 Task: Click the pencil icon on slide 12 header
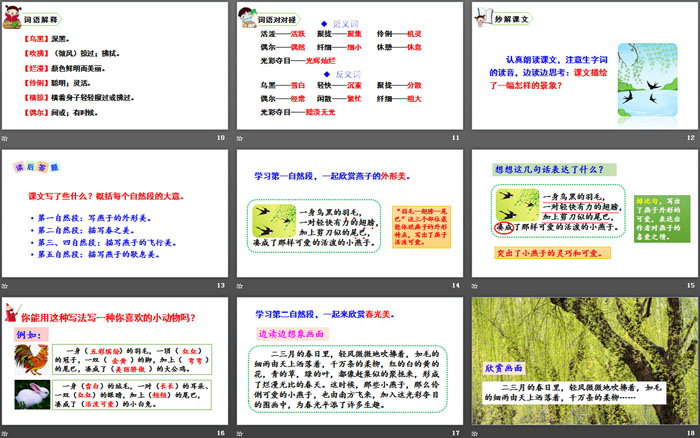click(x=483, y=17)
